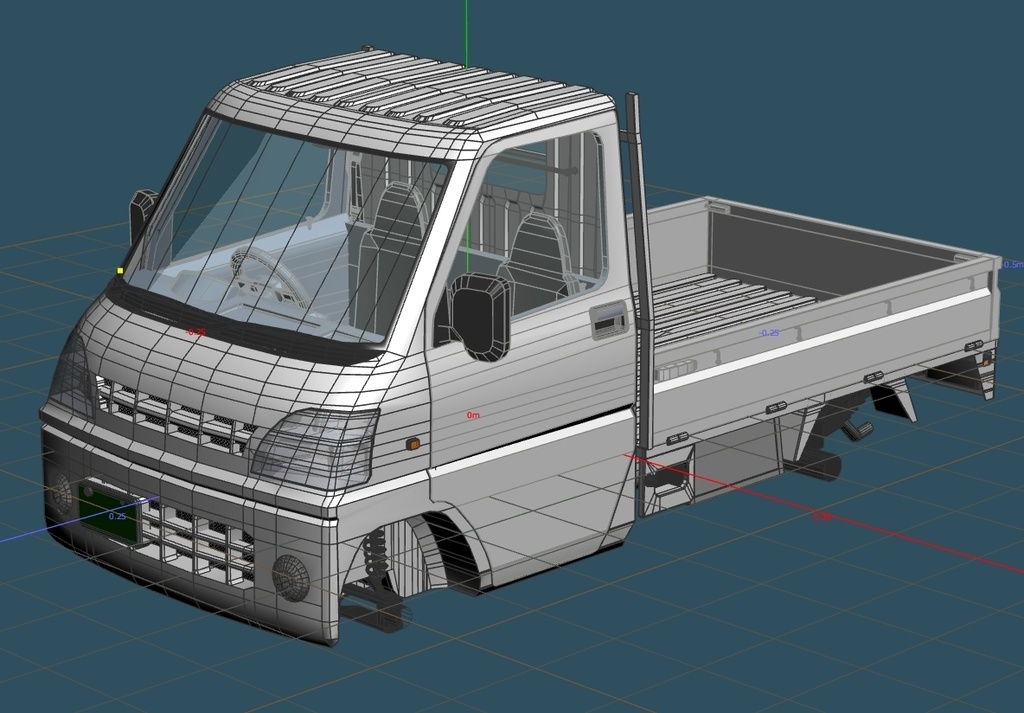Select the upper front grille
The width and height of the screenshot is (1024, 713).
tap(175, 417)
